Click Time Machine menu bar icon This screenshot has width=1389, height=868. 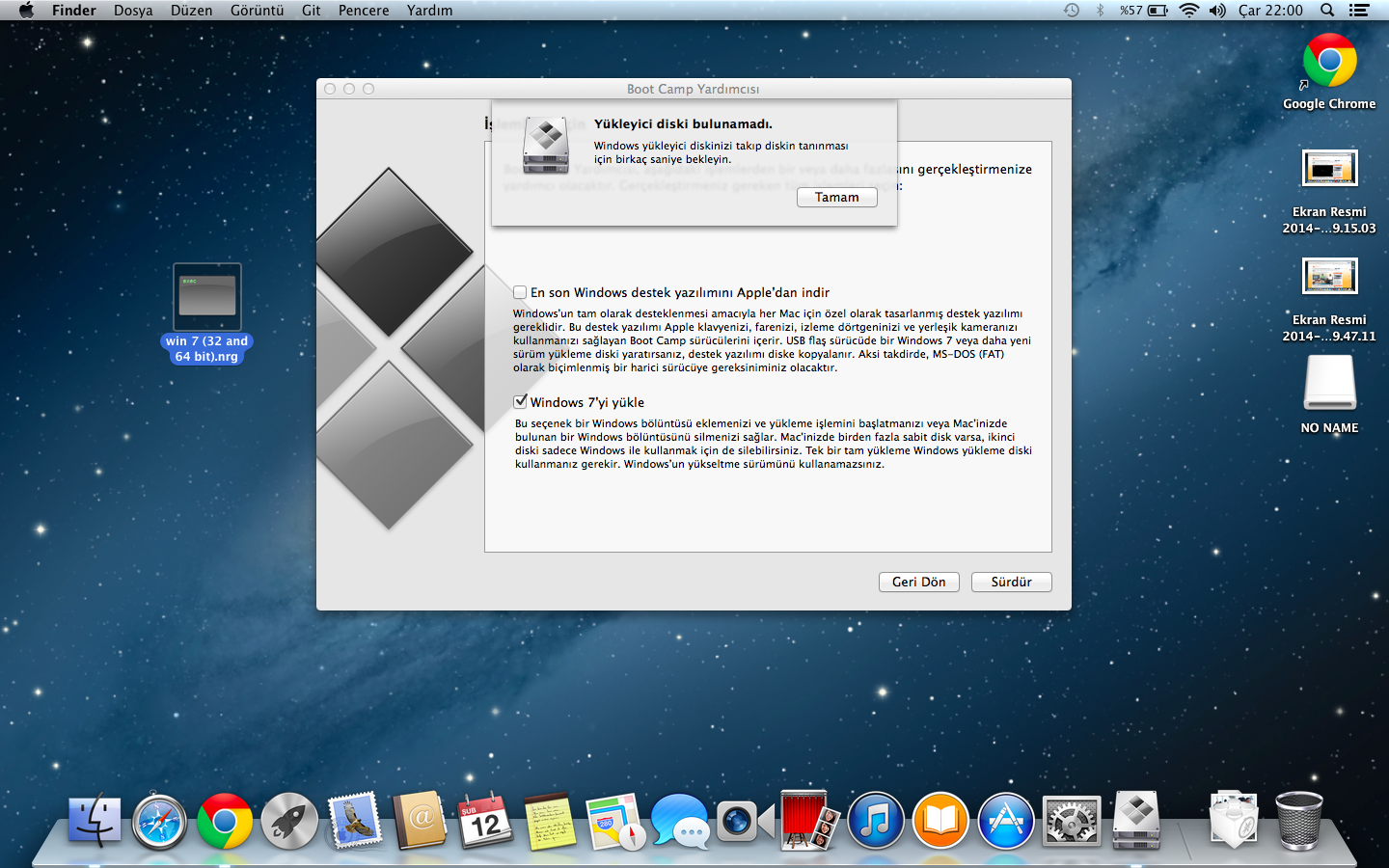point(1072,11)
